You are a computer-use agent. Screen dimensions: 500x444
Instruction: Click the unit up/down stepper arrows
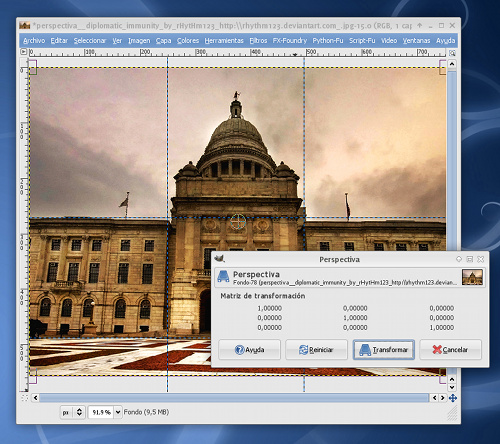click(79, 412)
